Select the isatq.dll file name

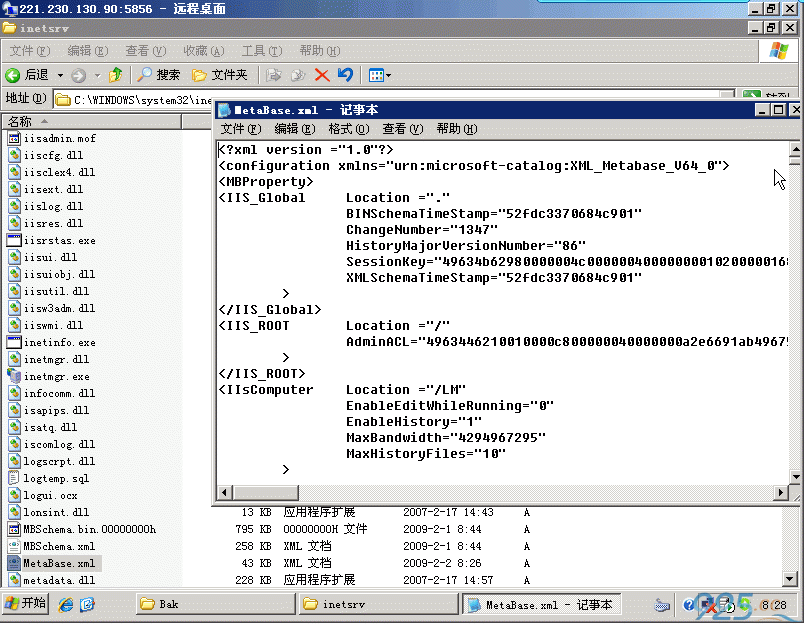(x=50, y=428)
